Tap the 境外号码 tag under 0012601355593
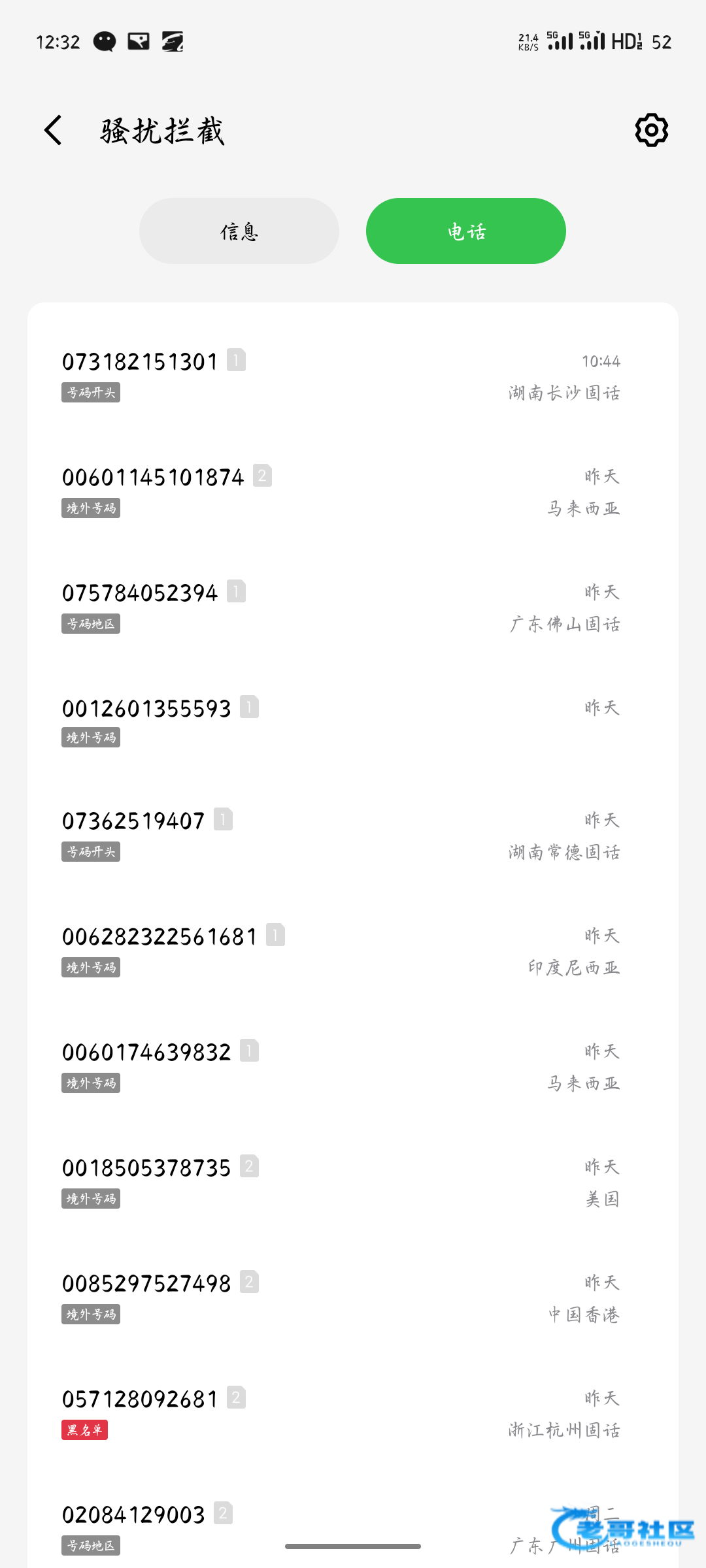The width and height of the screenshot is (706, 1568). click(x=91, y=738)
